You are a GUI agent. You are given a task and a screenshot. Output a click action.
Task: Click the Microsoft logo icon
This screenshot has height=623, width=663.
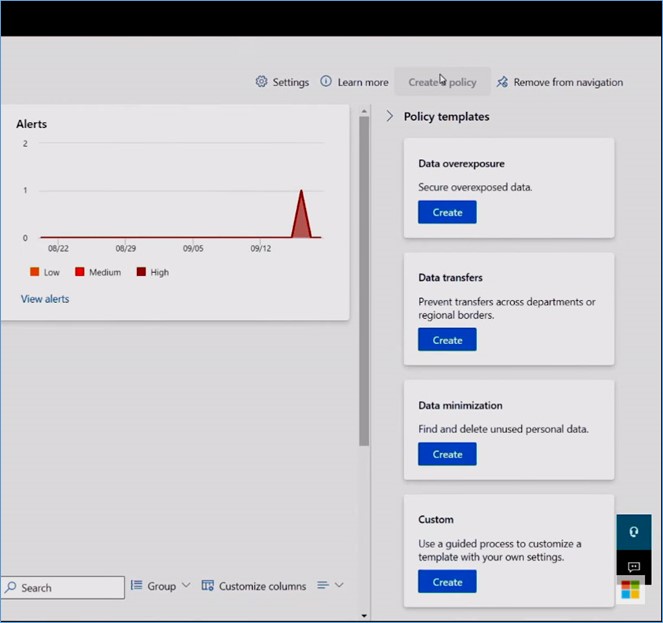(630, 592)
